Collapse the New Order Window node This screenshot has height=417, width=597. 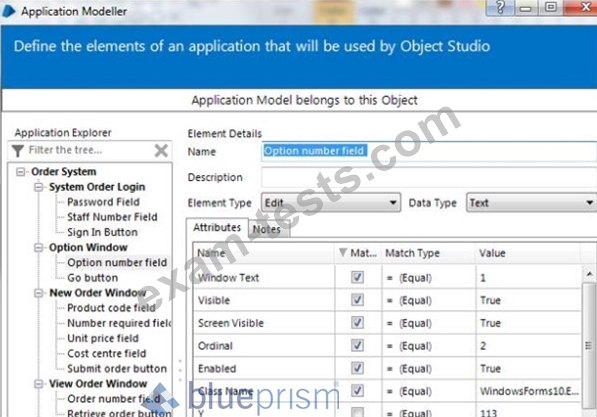38,293
